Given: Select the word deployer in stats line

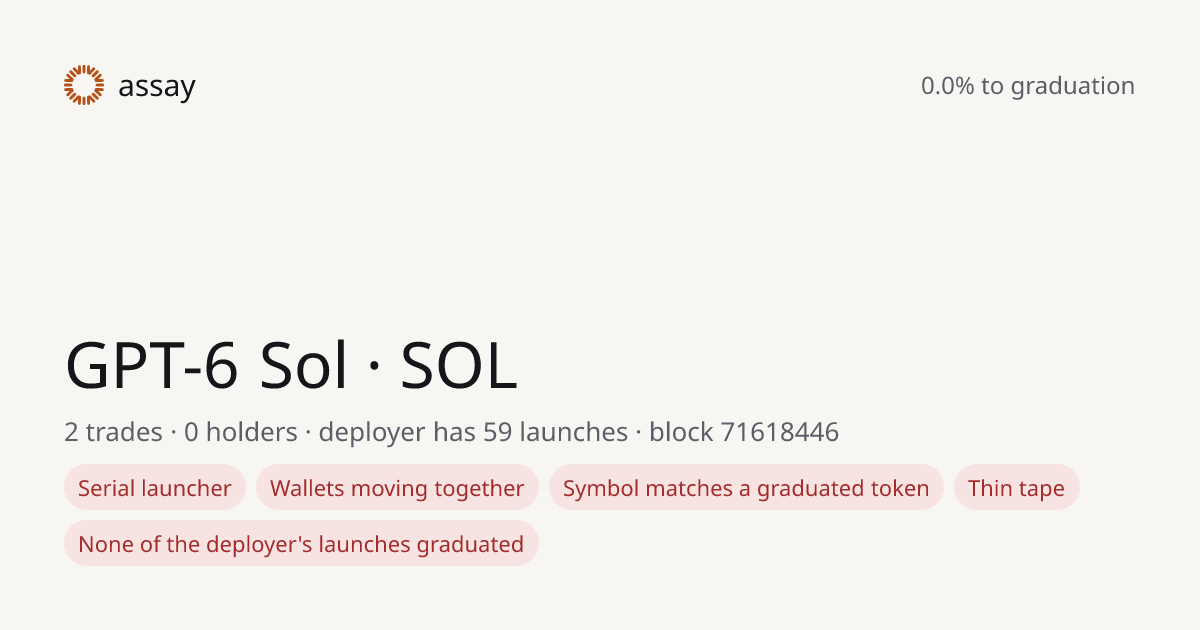Looking at the screenshot, I should tap(371, 433).
